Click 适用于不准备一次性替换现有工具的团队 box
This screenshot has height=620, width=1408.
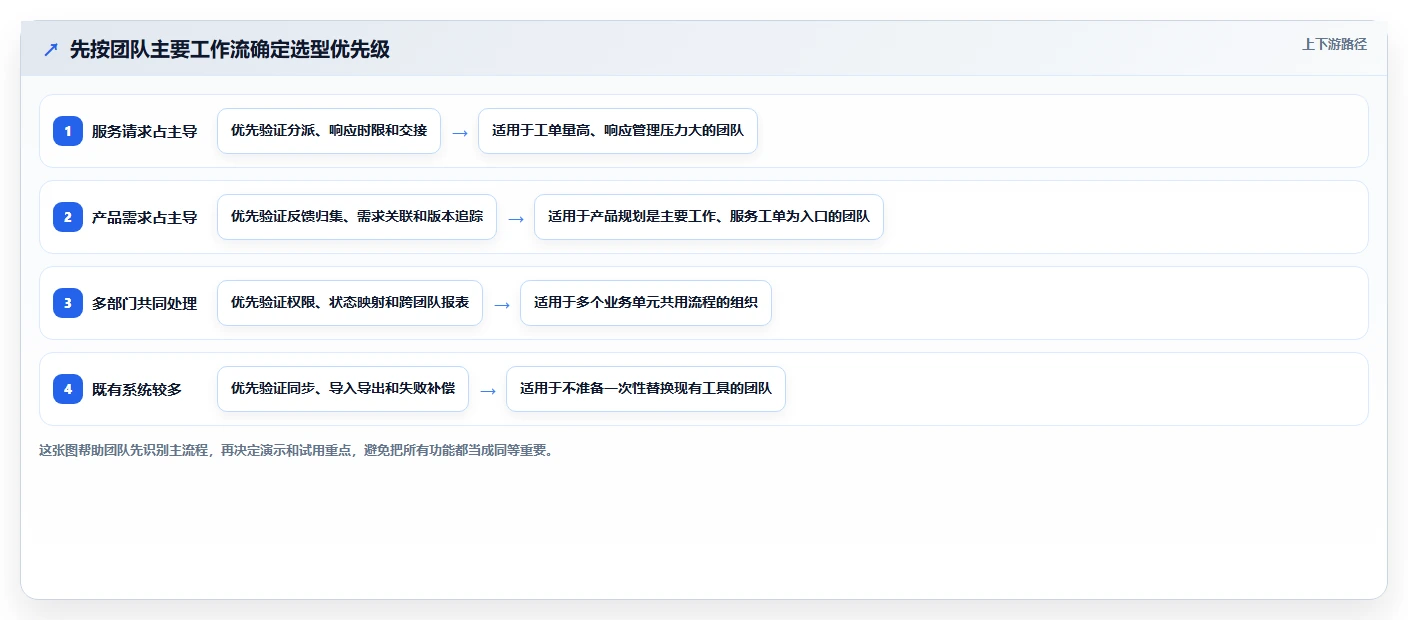(646, 389)
